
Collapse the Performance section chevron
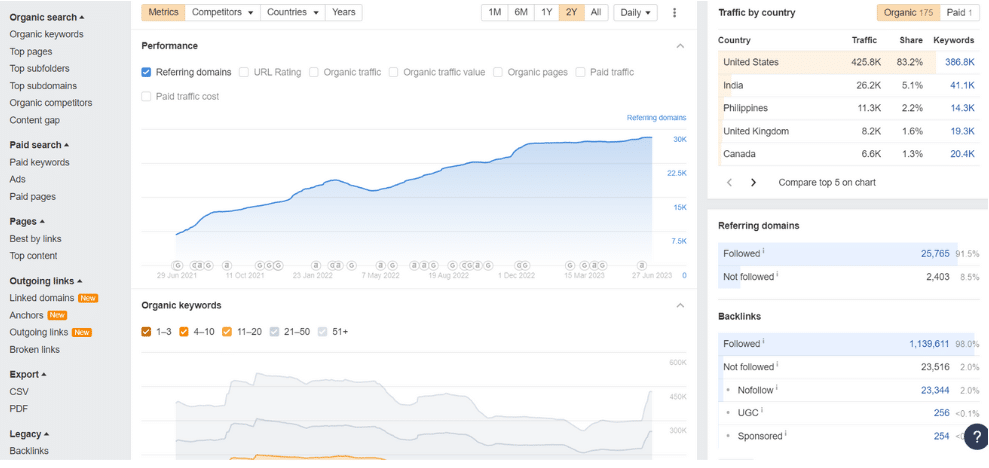[680, 46]
